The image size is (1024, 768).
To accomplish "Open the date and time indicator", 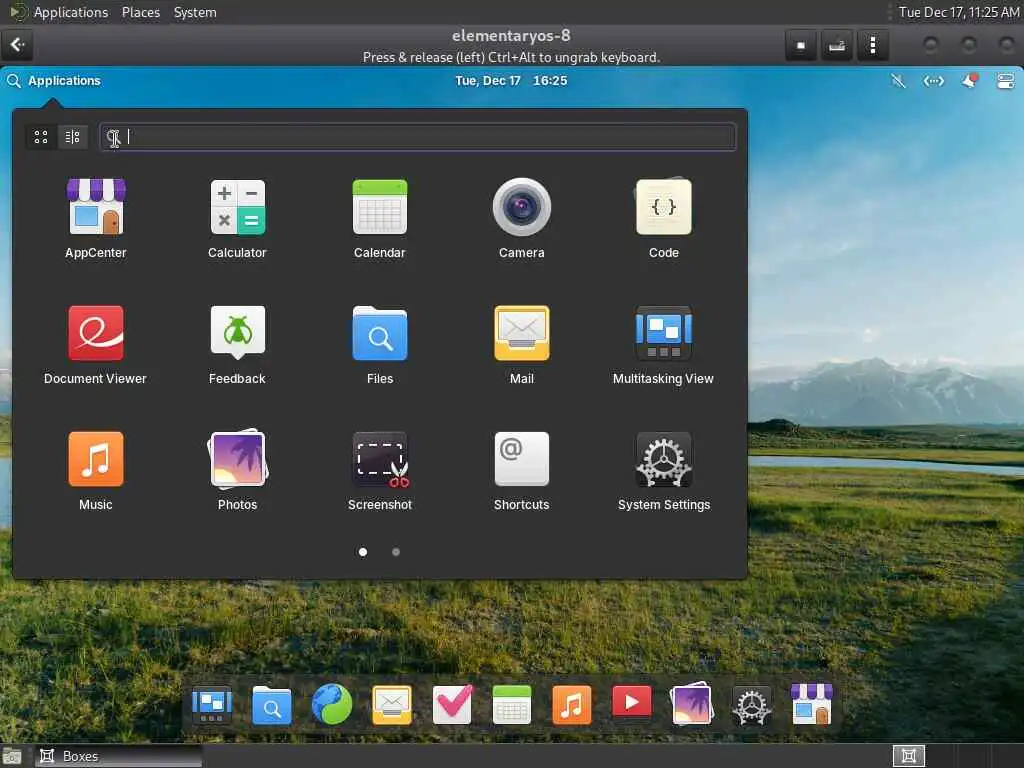I will [x=511, y=81].
